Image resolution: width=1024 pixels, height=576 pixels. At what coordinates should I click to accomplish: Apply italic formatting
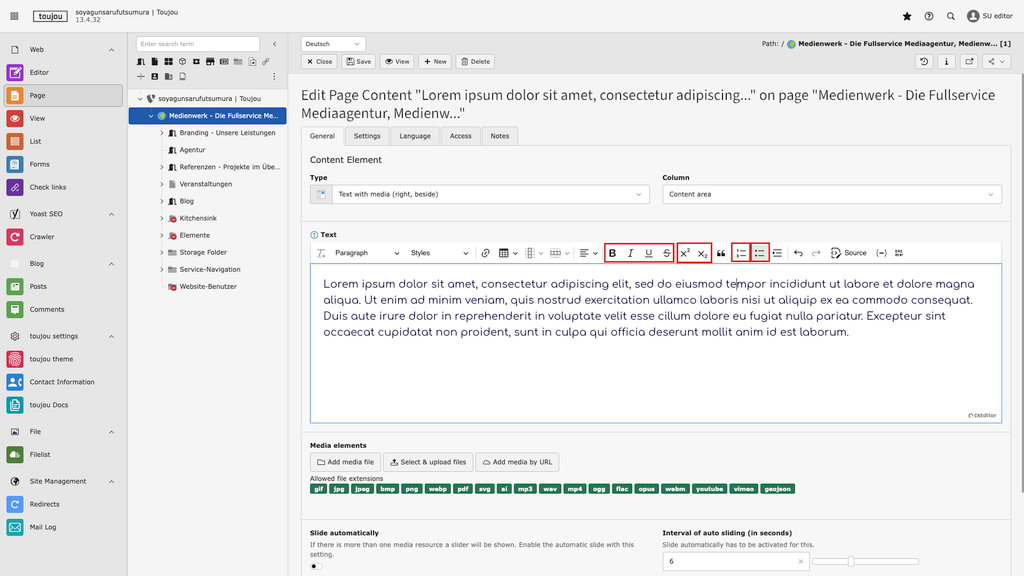pyautogui.click(x=630, y=253)
